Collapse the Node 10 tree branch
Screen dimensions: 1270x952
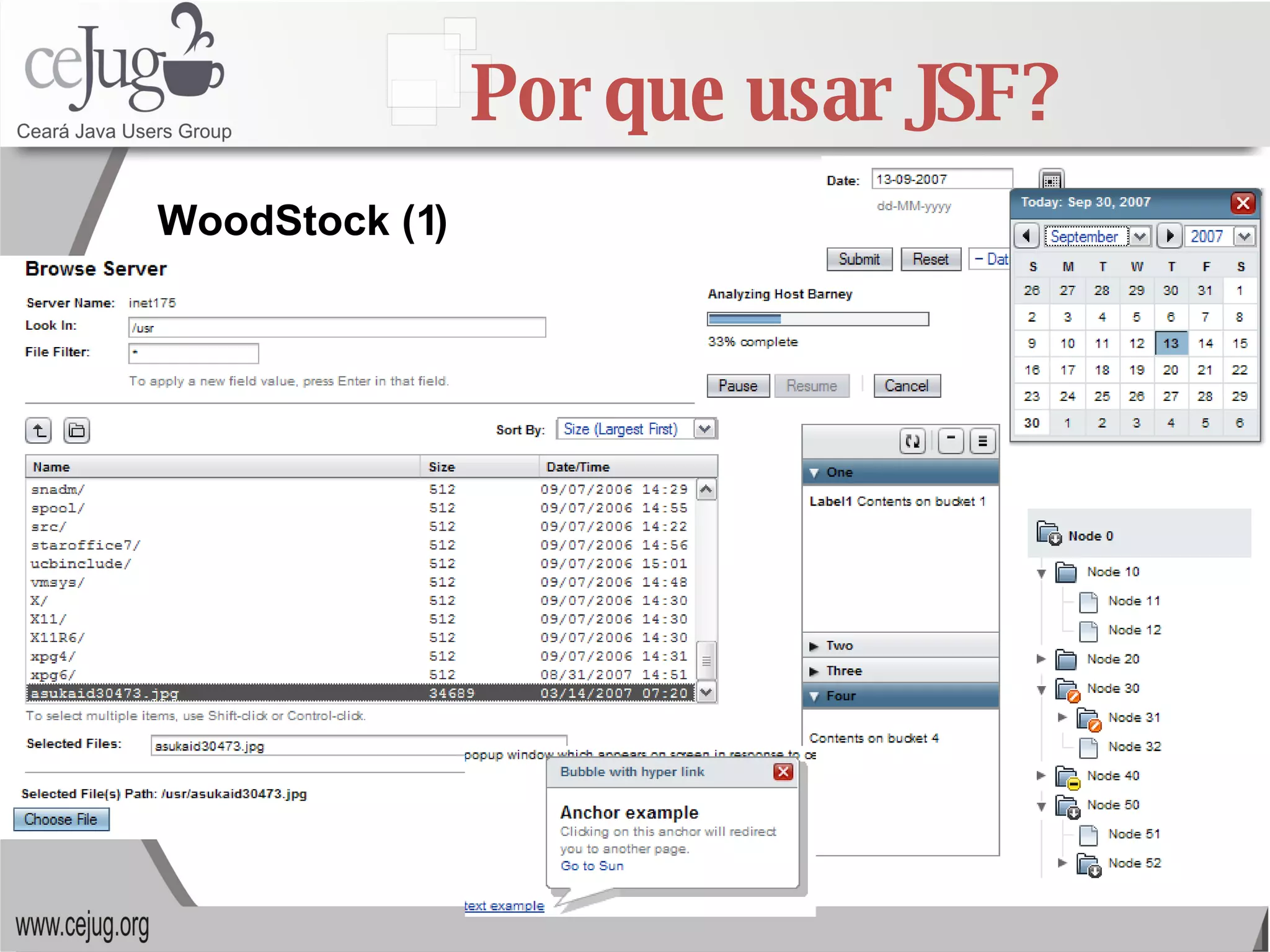point(1041,573)
